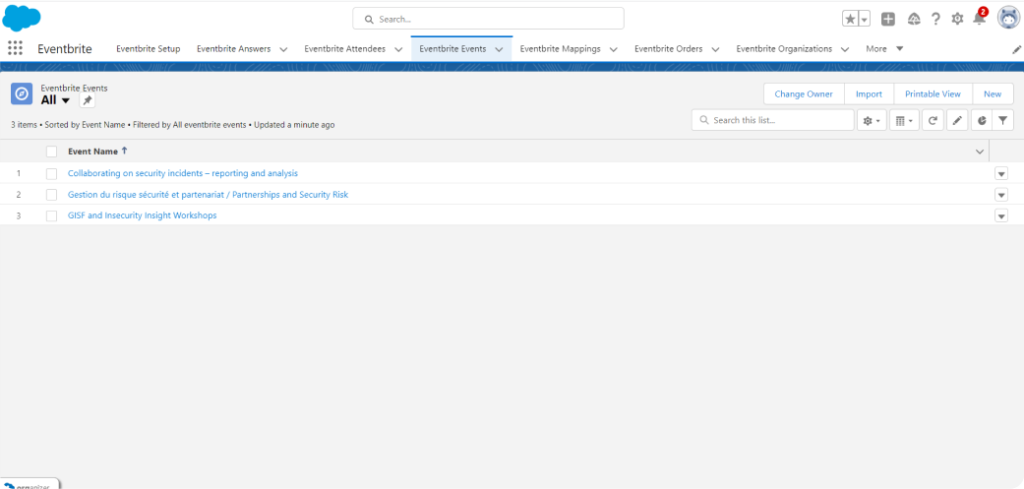Switch to Eventbrite Mappings tab

[560, 49]
